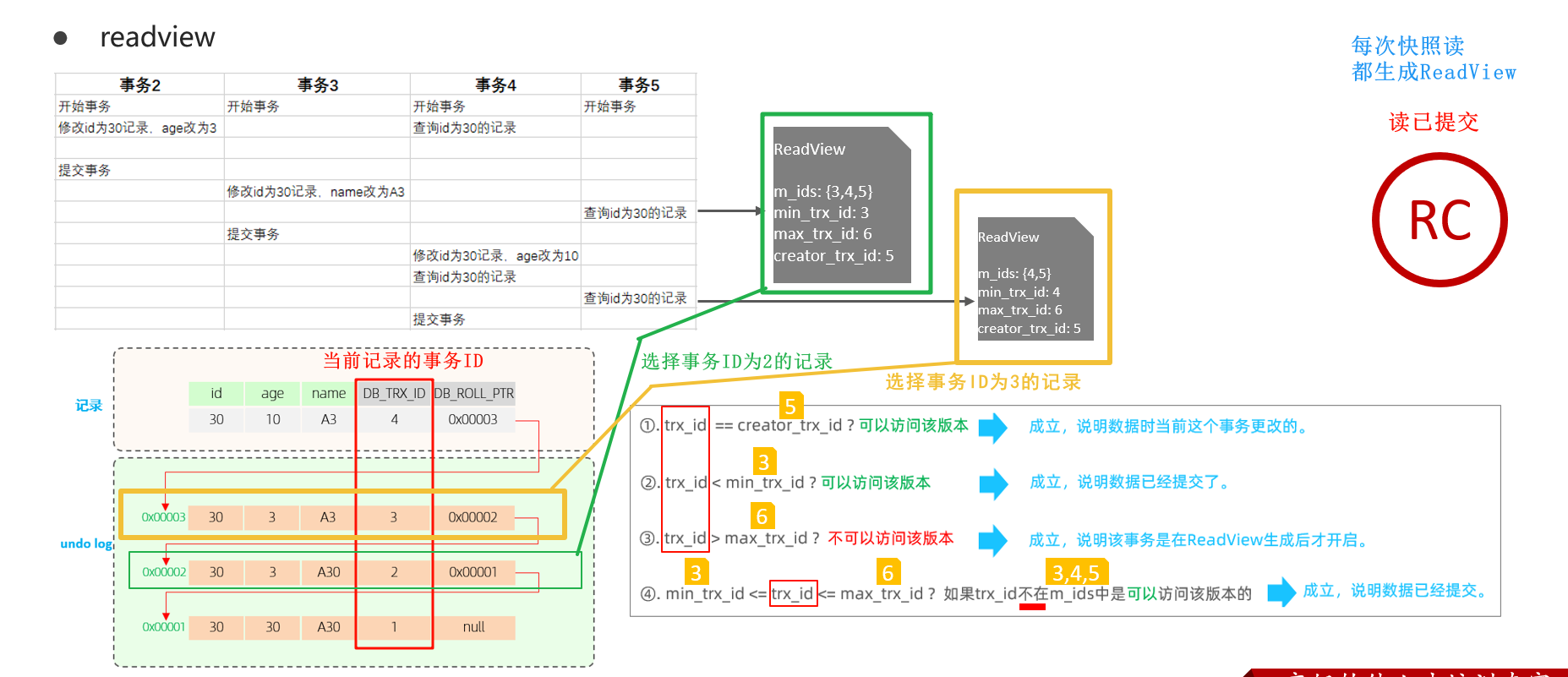1568x677 pixels.
Task: Click the 每次快照读 caption
Action: (x=1407, y=46)
